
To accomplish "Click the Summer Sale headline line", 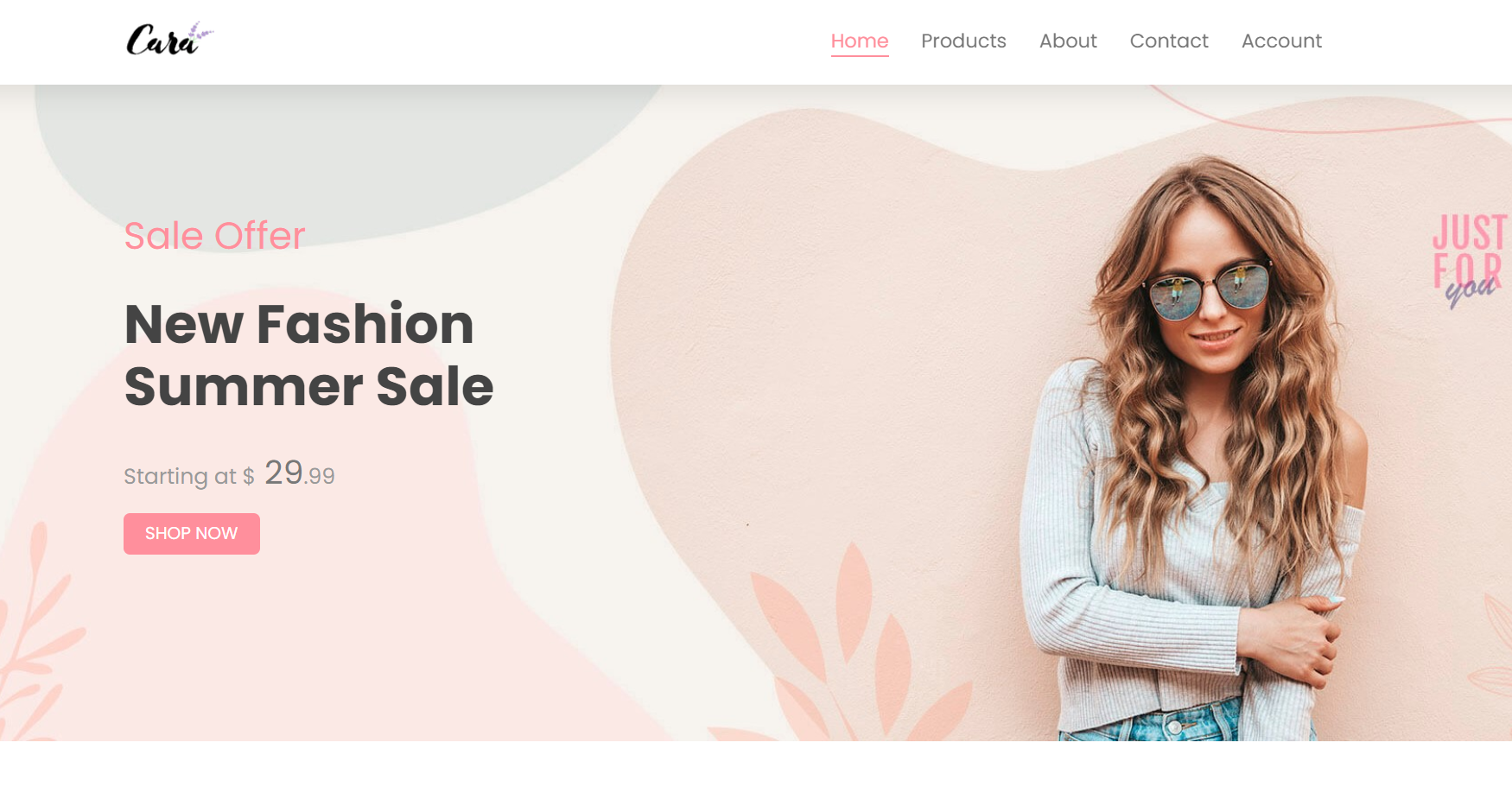I will 308,386.
